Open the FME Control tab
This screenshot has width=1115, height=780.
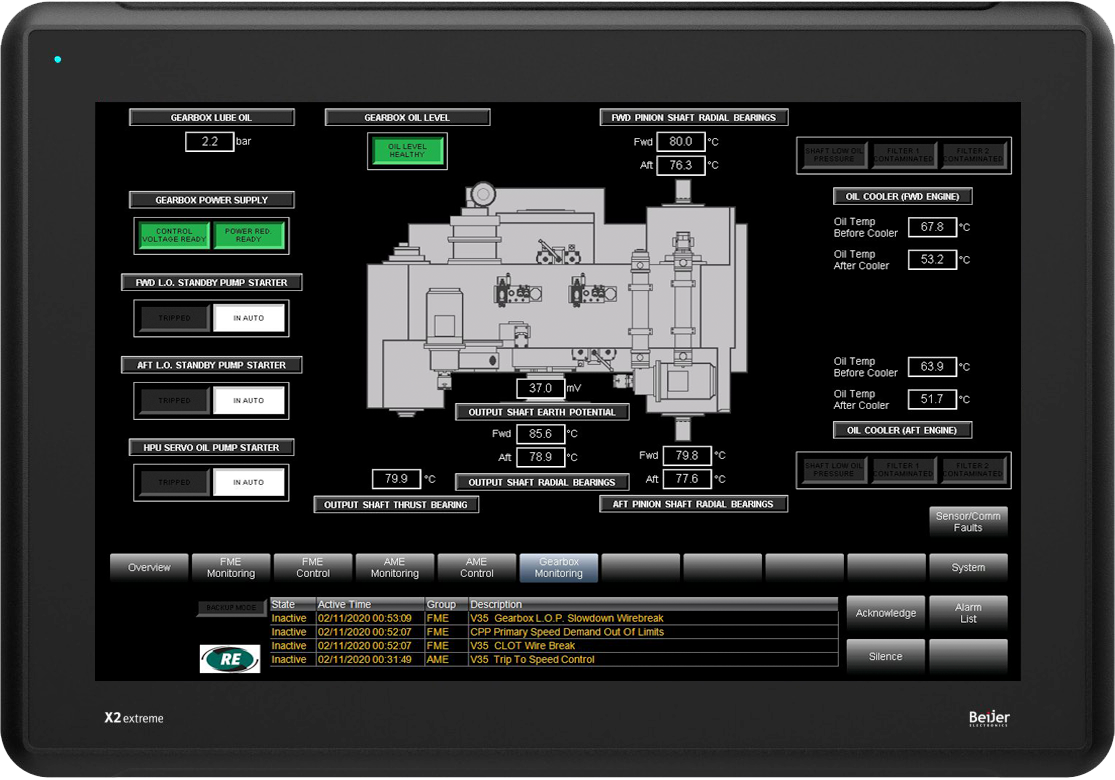click(313, 568)
